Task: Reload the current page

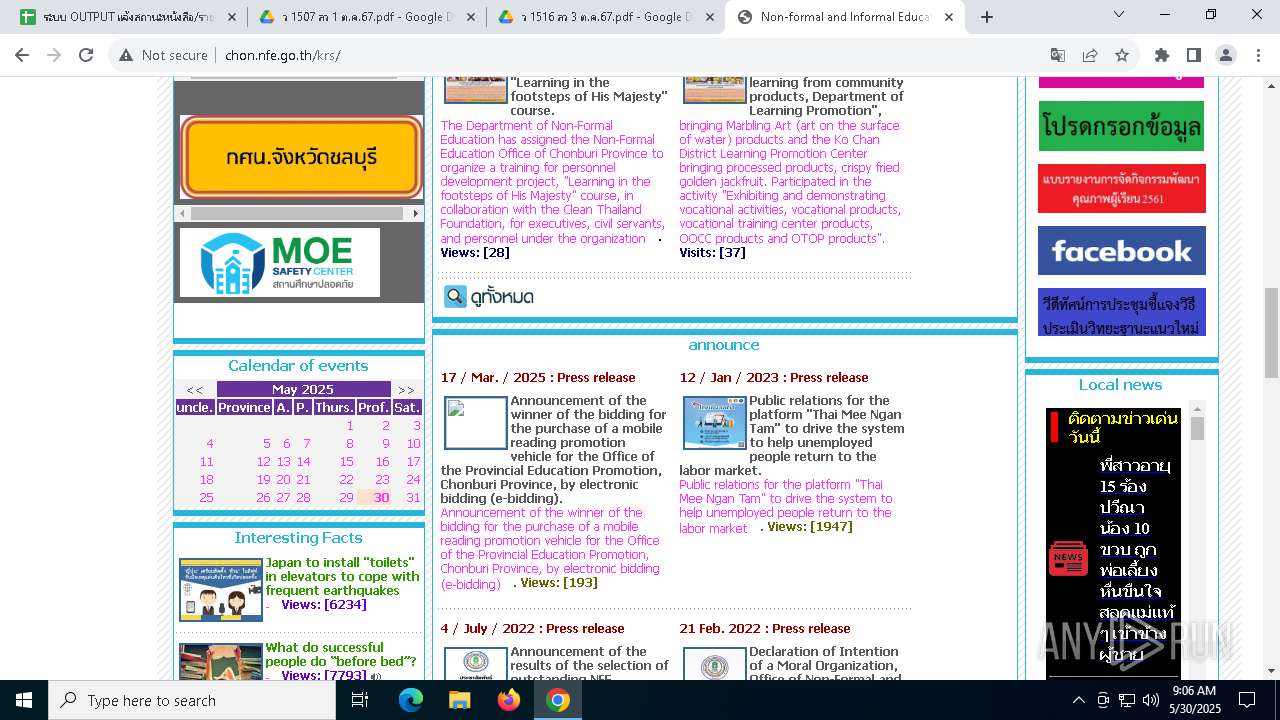Action: (86, 55)
